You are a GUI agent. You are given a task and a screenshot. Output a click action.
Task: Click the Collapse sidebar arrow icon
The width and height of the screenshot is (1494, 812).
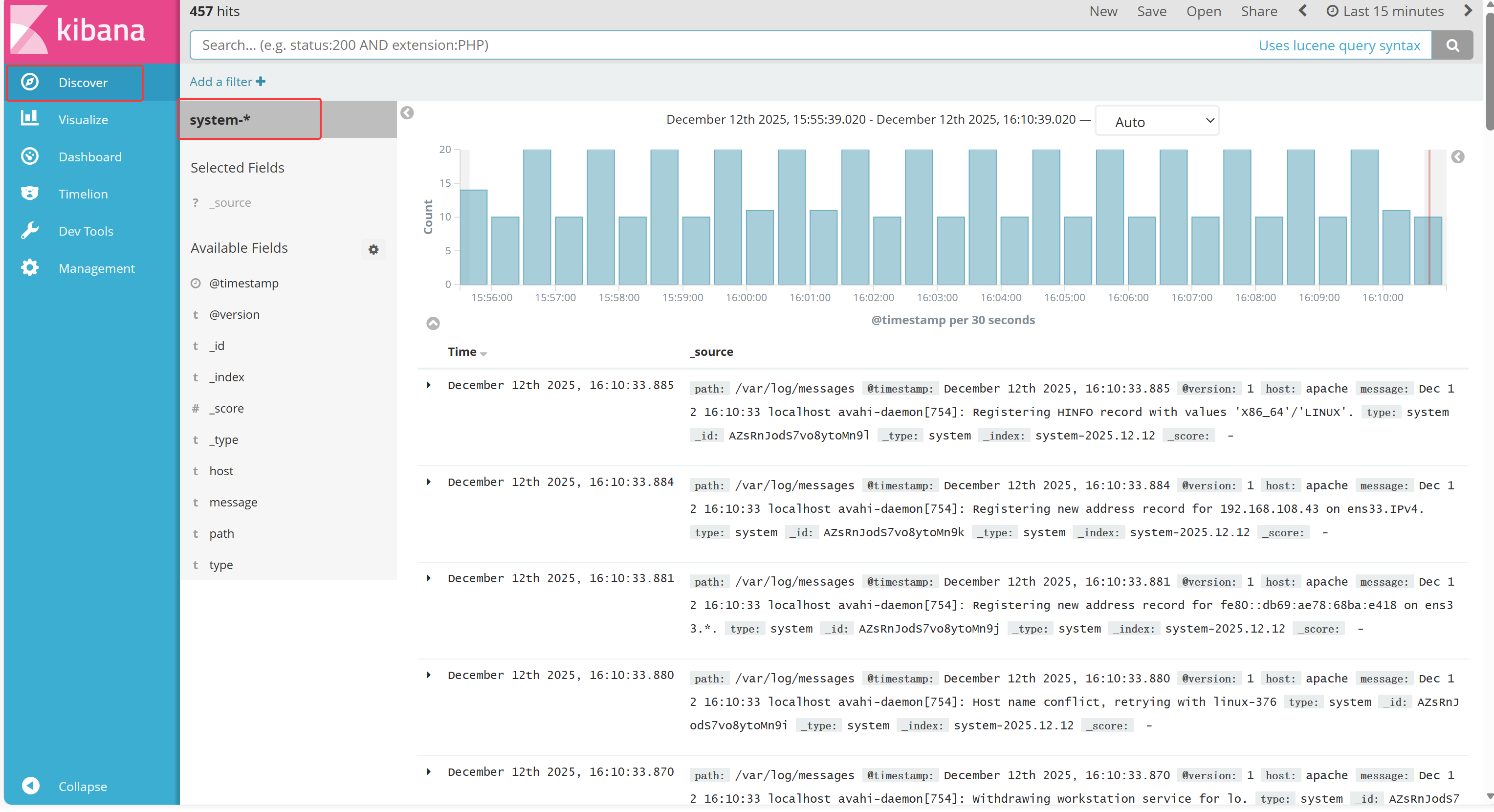31,786
